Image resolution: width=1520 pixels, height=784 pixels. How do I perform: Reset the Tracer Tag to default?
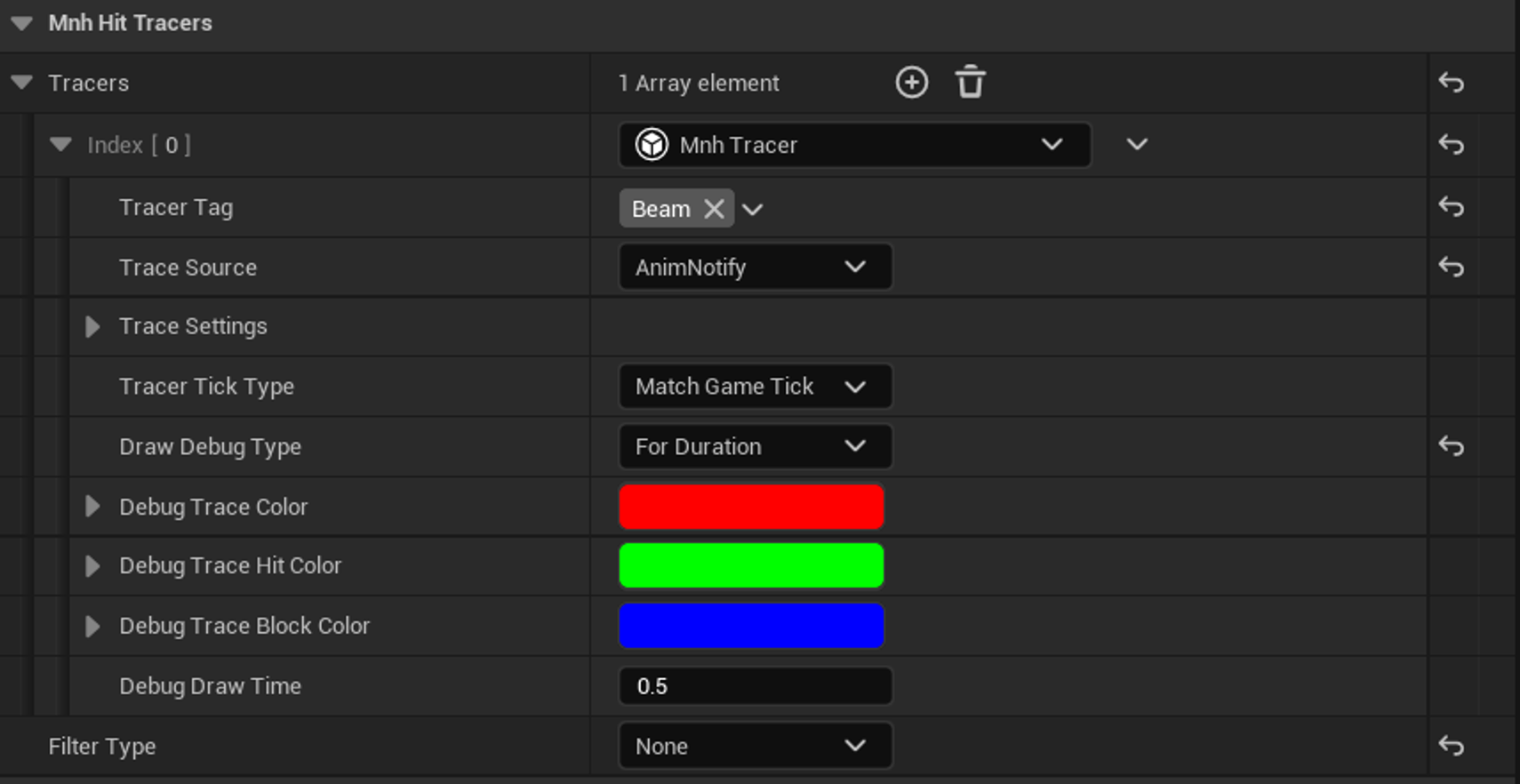point(1451,207)
